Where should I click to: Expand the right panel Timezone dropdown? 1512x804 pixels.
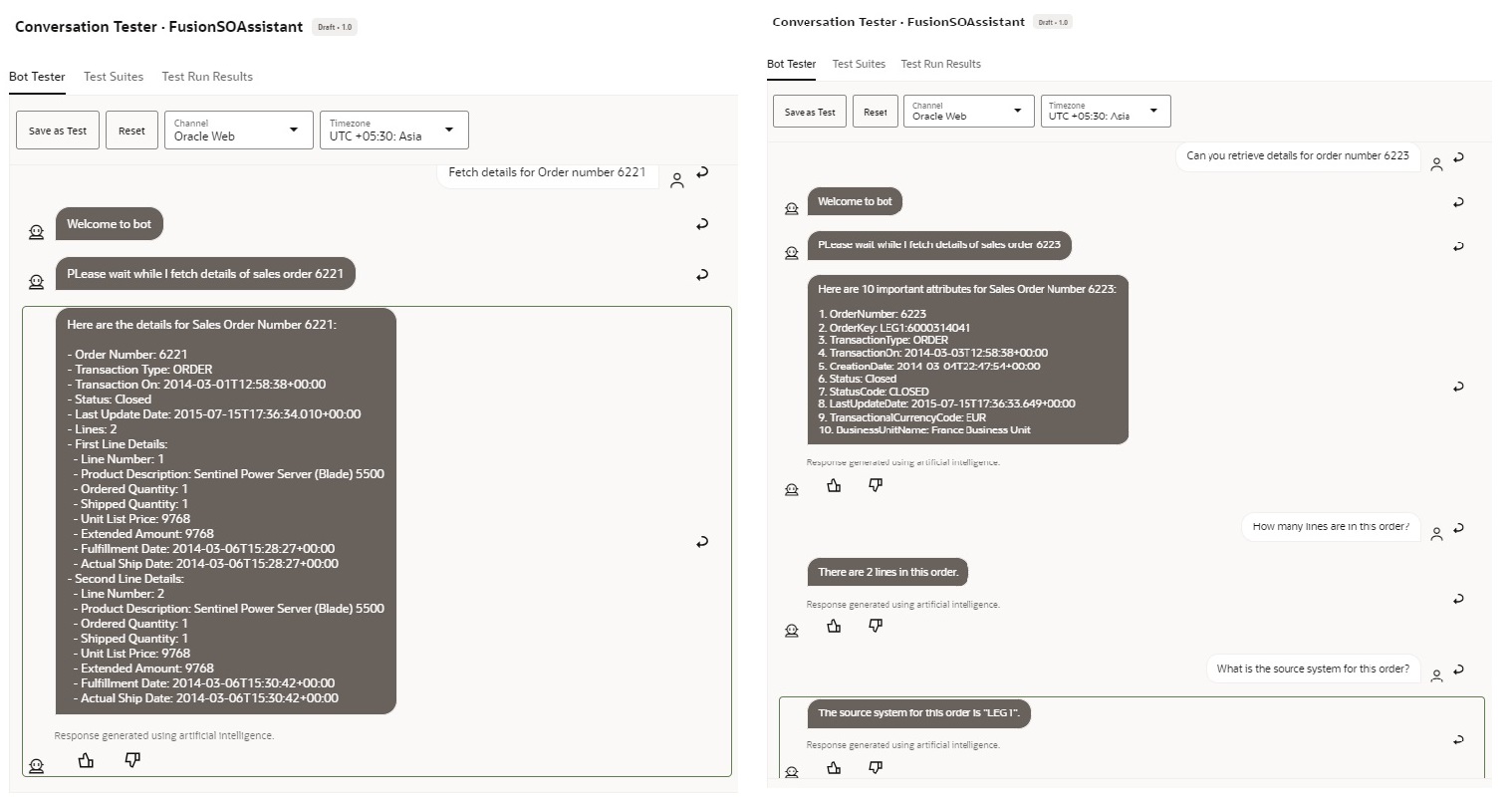click(1106, 112)
